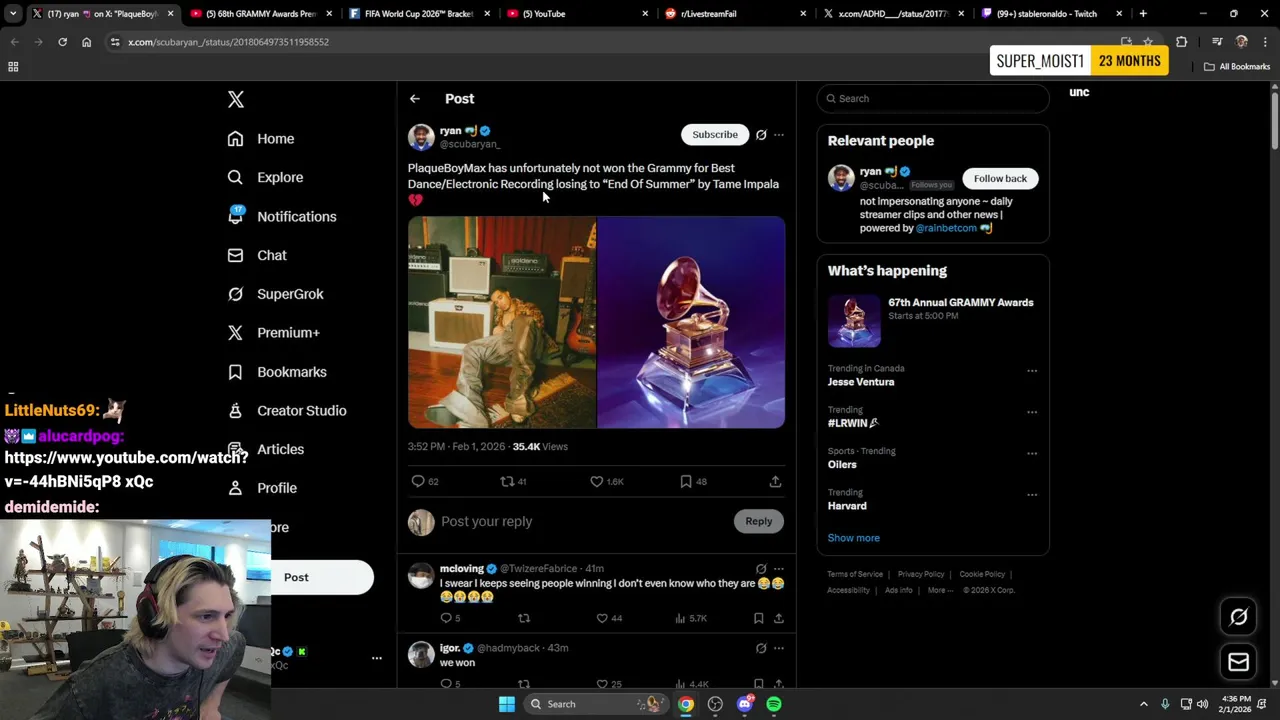
Task: Click the grey Reply button
Action: (759, 521)
